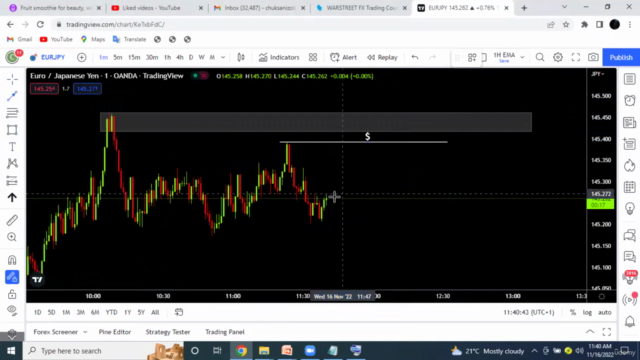Toggle stay in drawing mode

(12, 277)
